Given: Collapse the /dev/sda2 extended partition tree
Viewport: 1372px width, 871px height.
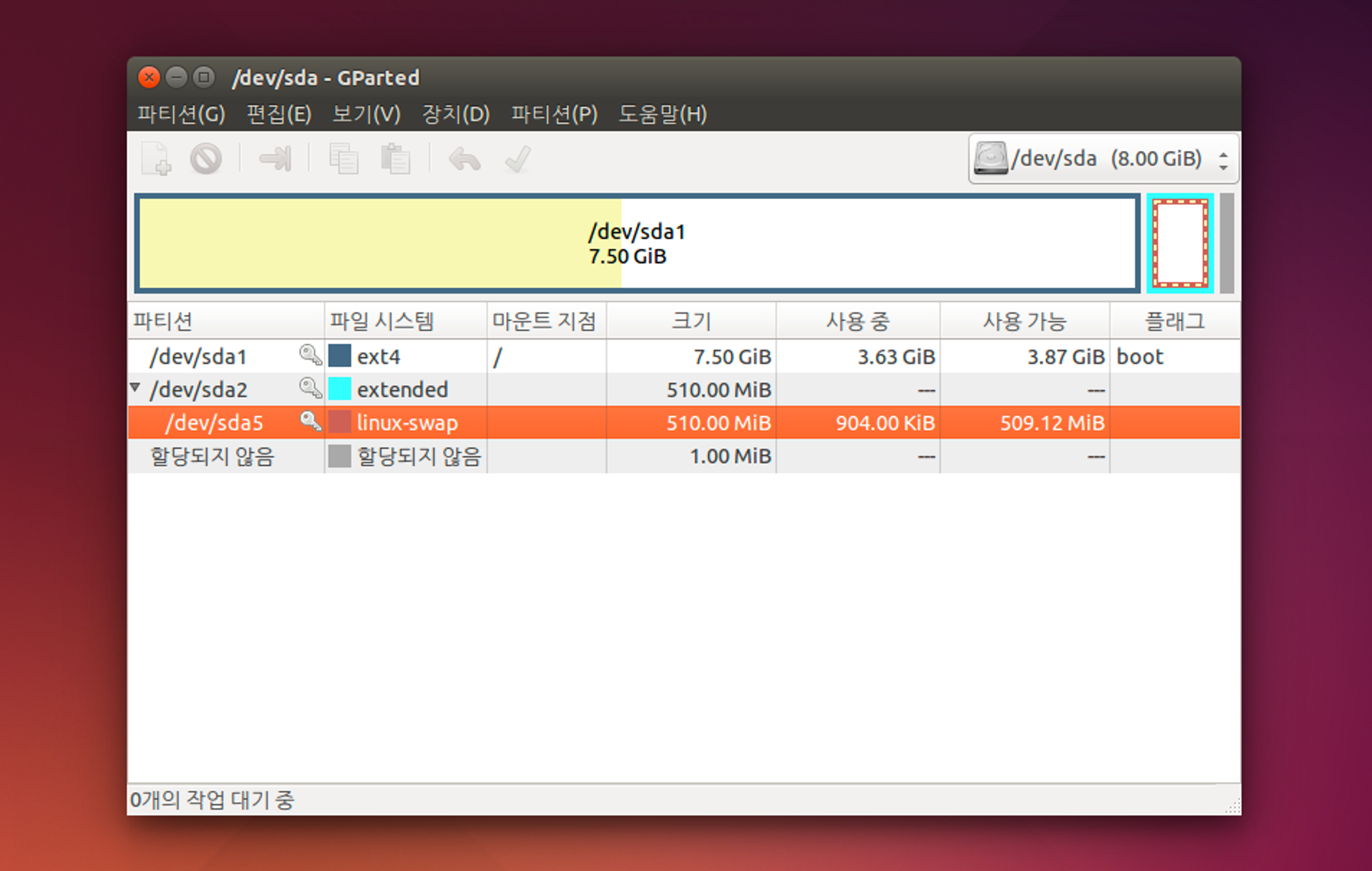Looking at the screenshot, I should click(x=135, y=388).
